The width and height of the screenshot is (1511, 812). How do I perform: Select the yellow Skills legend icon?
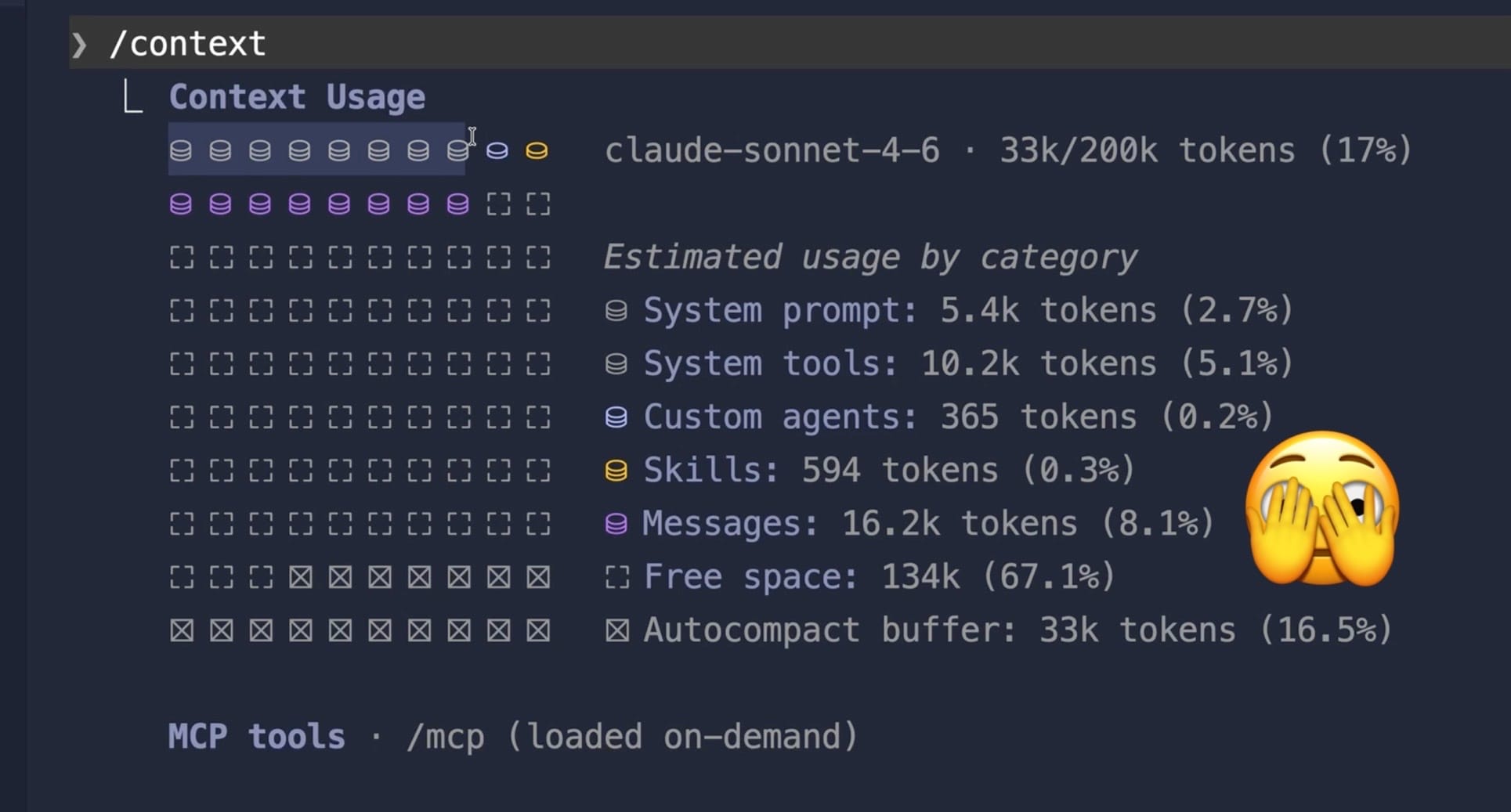[x=616, y=471]
